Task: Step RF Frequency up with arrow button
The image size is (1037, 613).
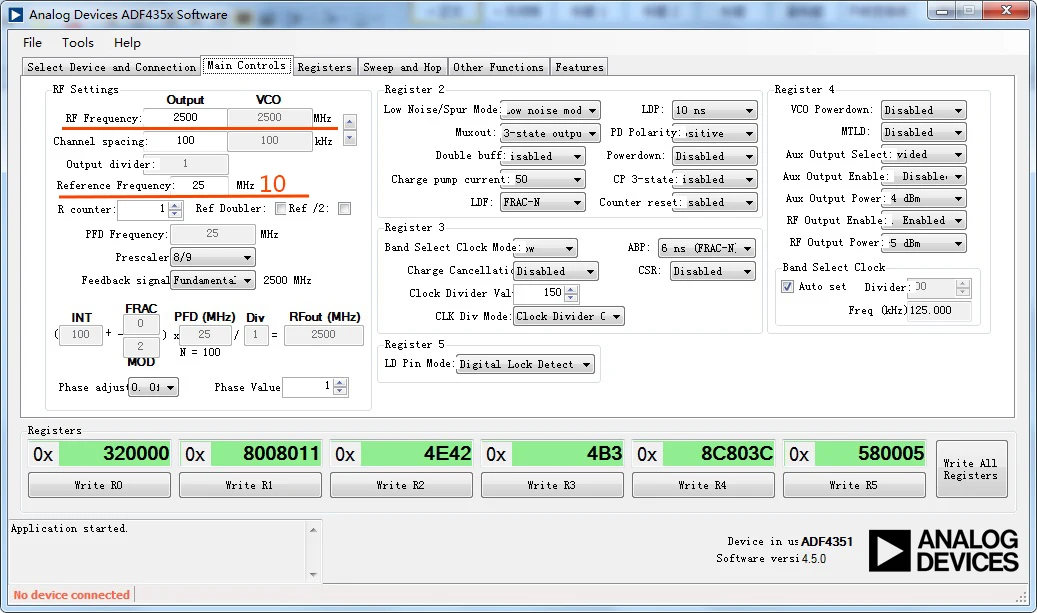Action: click(350, 122)
